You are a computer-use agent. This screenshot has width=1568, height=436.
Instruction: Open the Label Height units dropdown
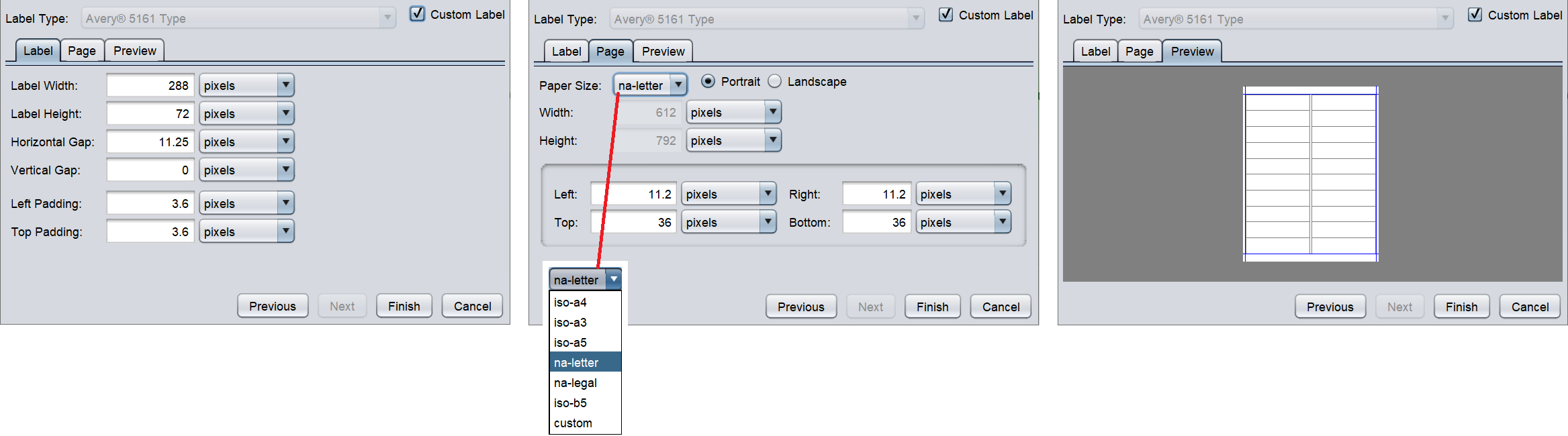tap(246, 113)
